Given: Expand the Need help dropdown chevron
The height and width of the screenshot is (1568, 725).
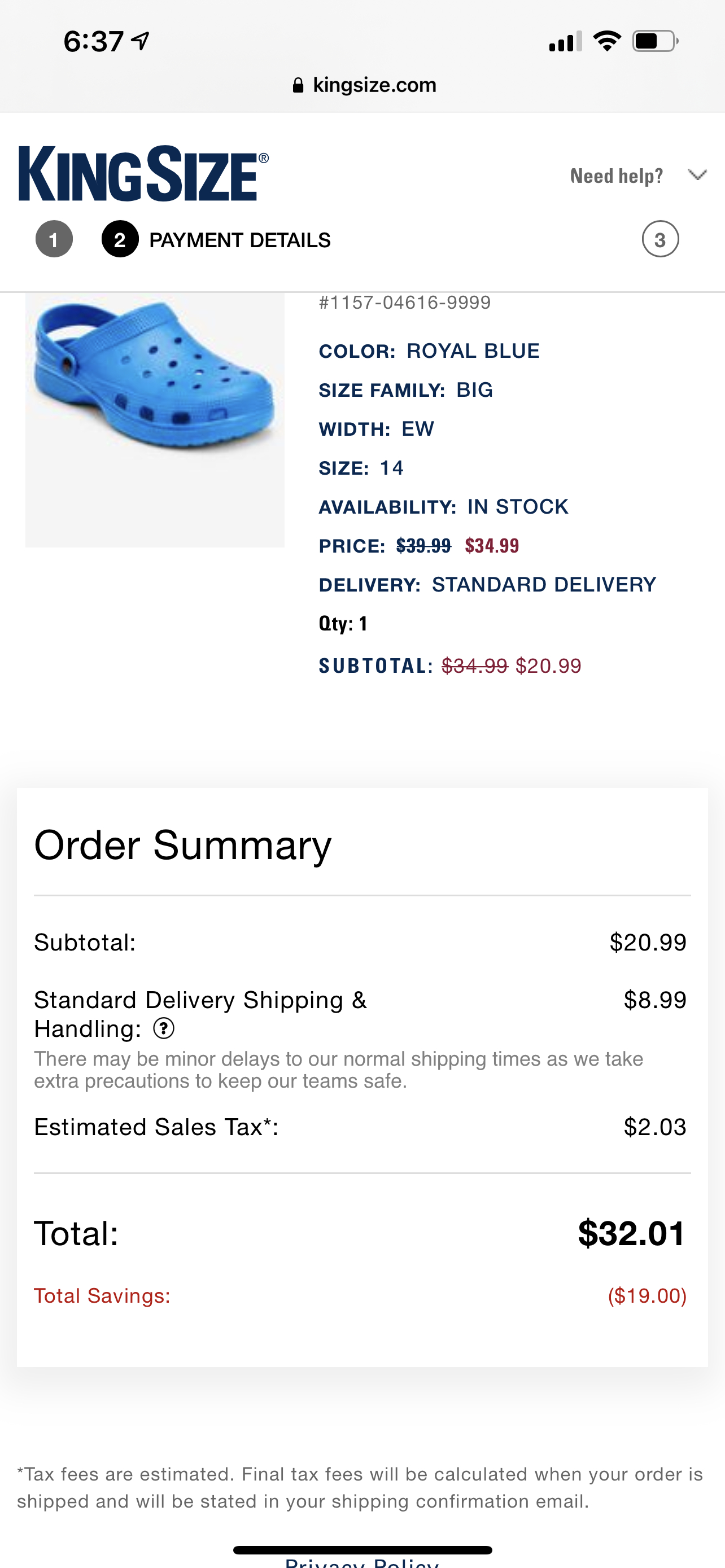Looking at the screenshot, I should point(697,176).
